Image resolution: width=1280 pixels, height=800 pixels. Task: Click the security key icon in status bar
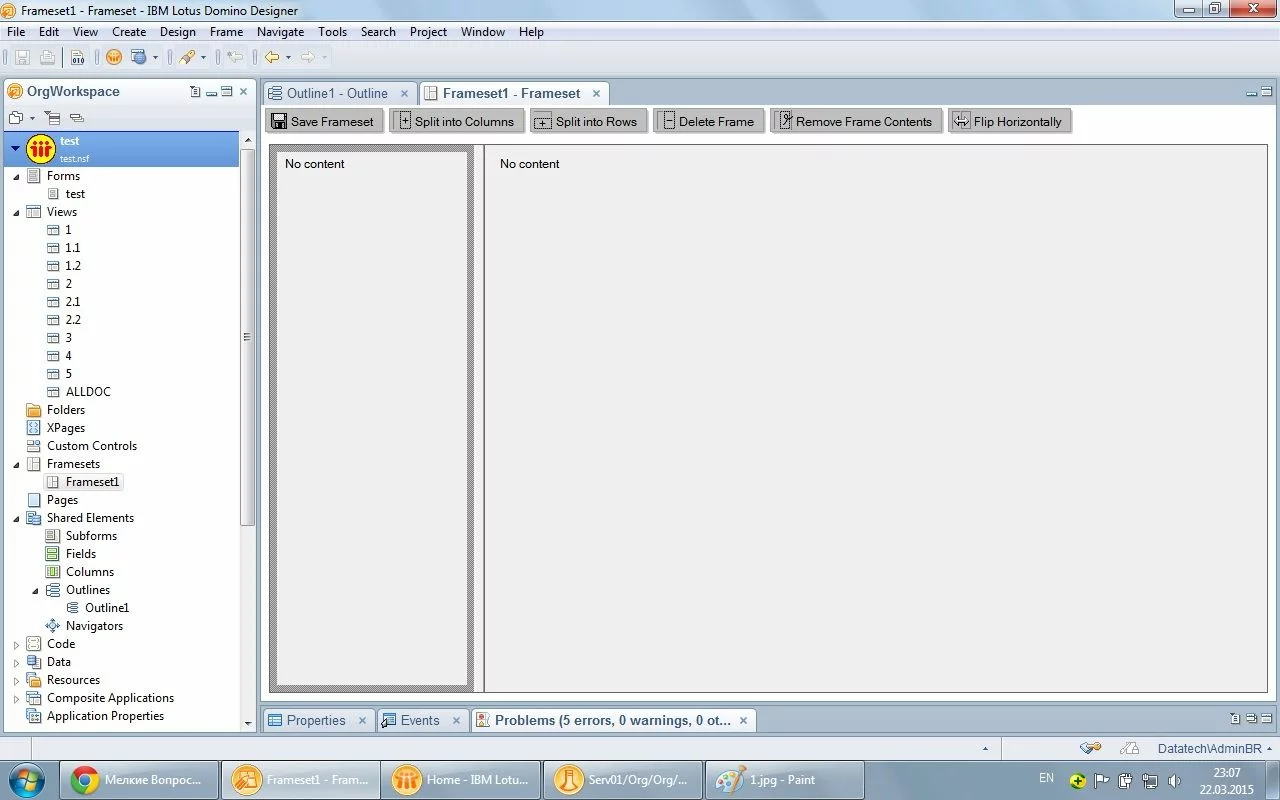click(x=1090, y=748)
